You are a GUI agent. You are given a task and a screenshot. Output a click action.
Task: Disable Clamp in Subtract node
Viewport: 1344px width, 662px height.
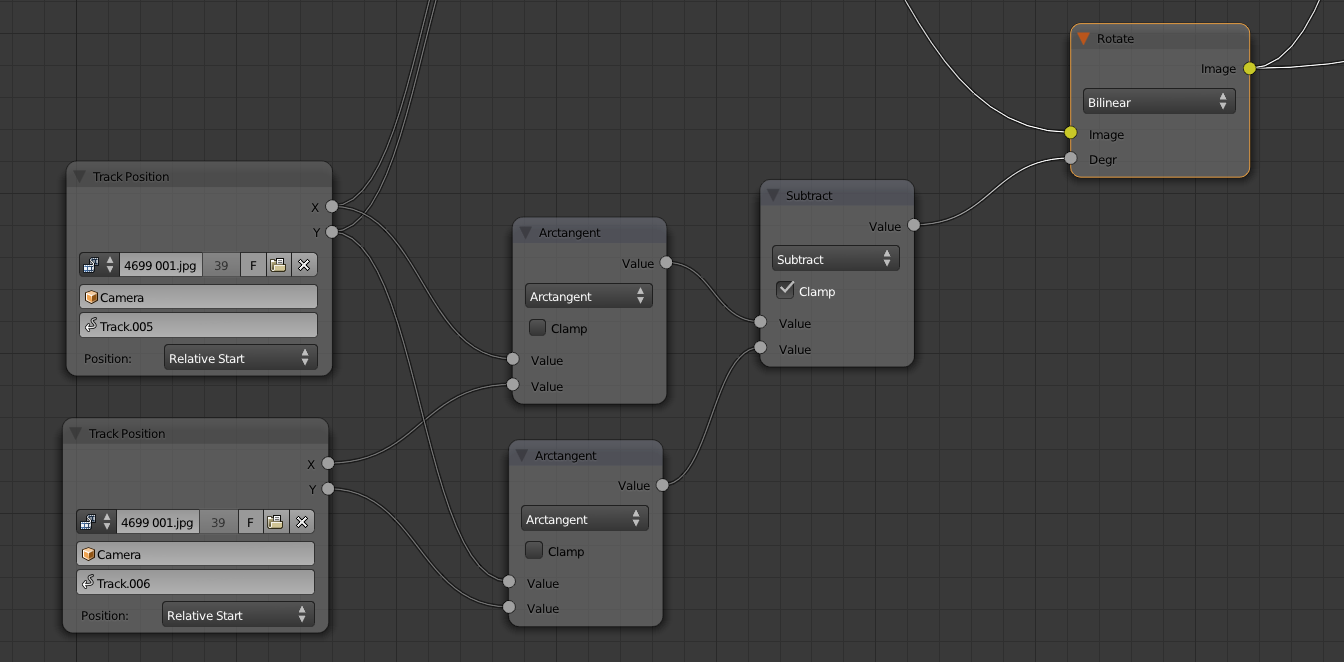pos(786,290)
